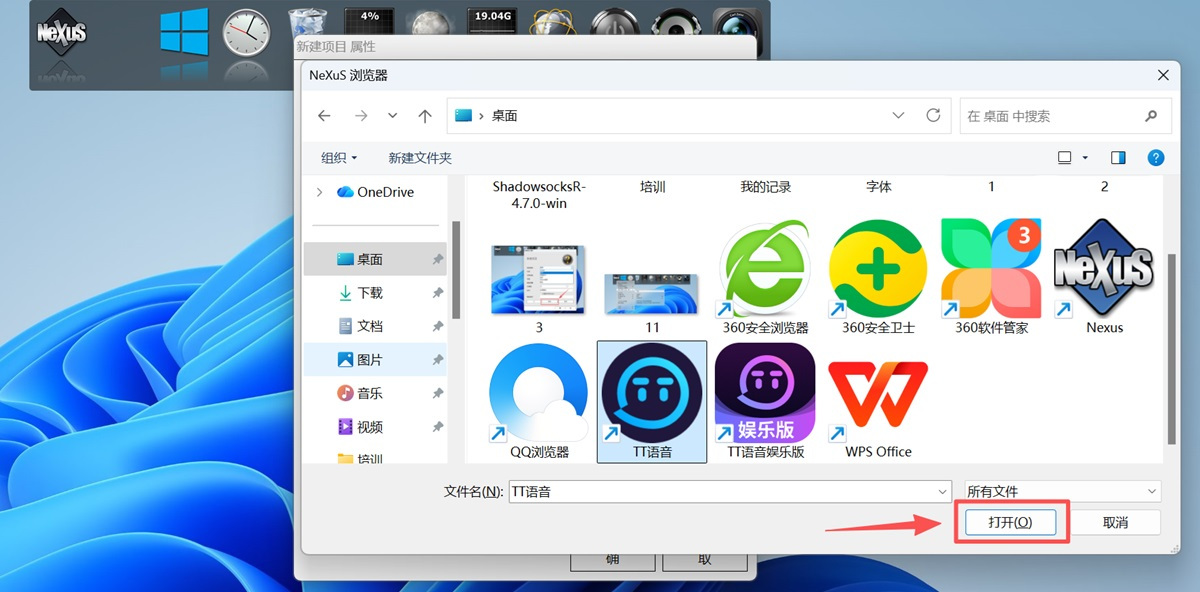
Task: Click the 360软件管家 shortcut icon
Action: point(991,270)
